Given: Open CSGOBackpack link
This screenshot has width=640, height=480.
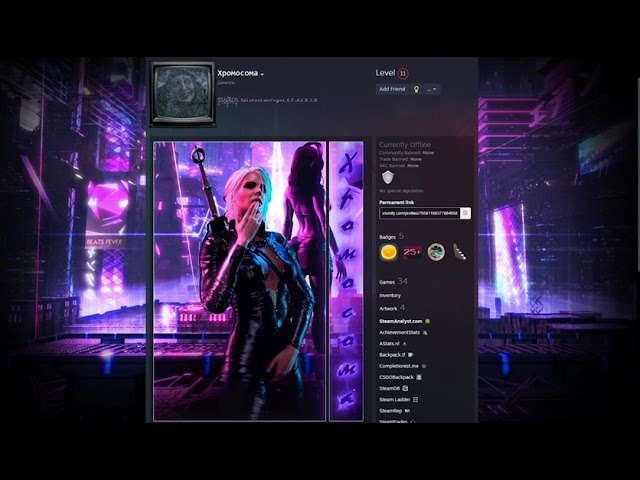Looking at the screenshot, I should pyautogui.click(x=396, y=377).
